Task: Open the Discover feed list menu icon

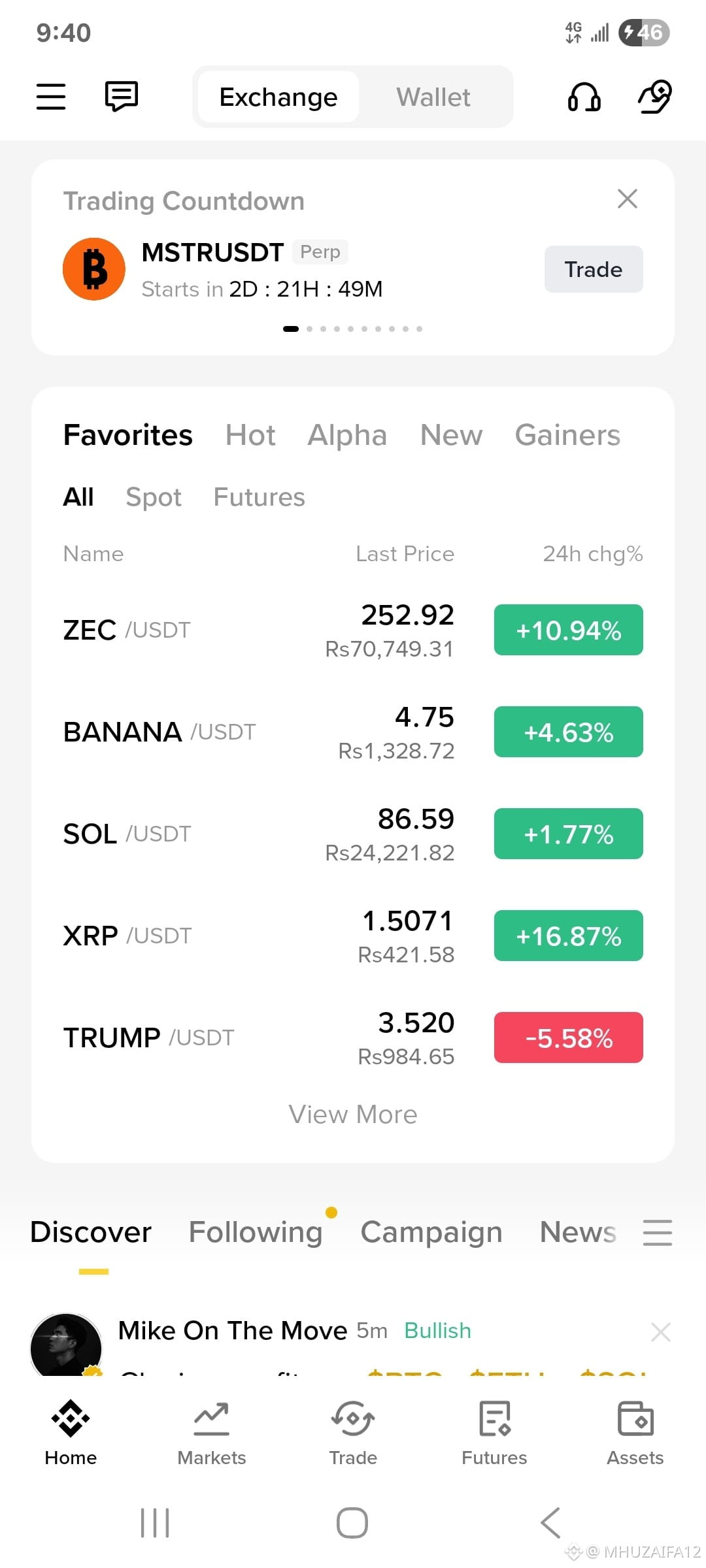Action: coord(658,1233)
